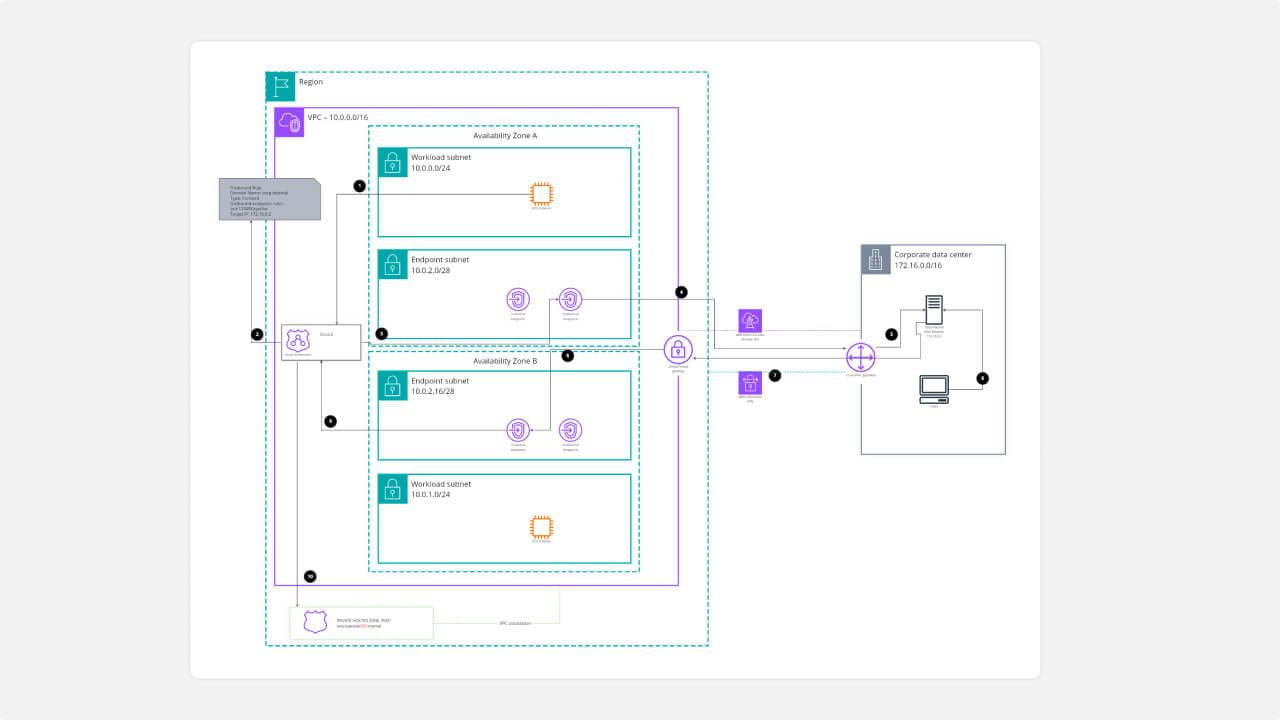Select the customer gateway four-arrow icon
Viewport: 1280px width, 720px height.
click(860, 357)
